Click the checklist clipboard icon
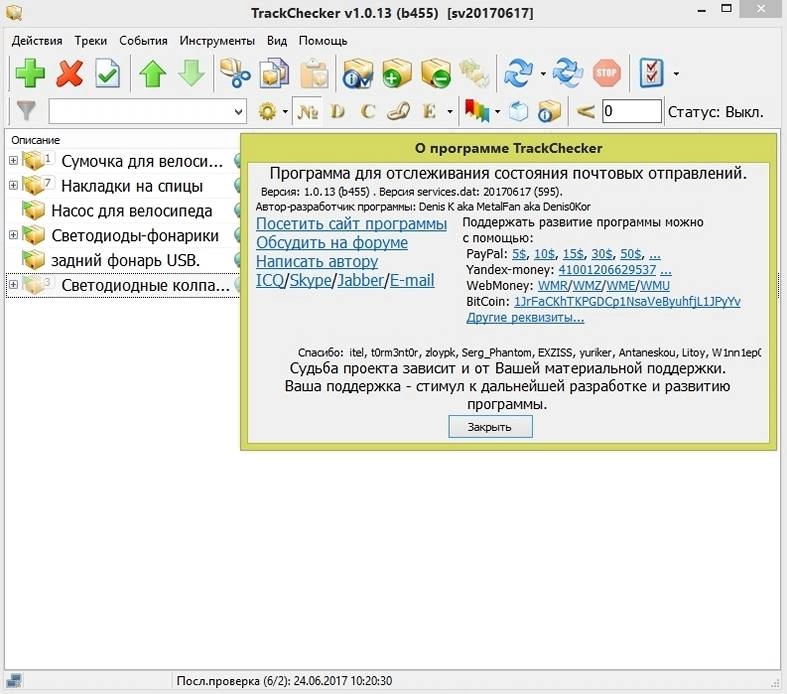787x694 pixels. pyautogui.click(x=651, y=74)
